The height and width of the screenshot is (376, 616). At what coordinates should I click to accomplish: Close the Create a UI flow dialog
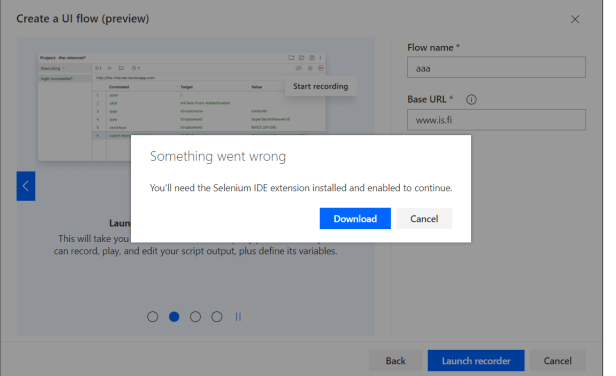575,19
